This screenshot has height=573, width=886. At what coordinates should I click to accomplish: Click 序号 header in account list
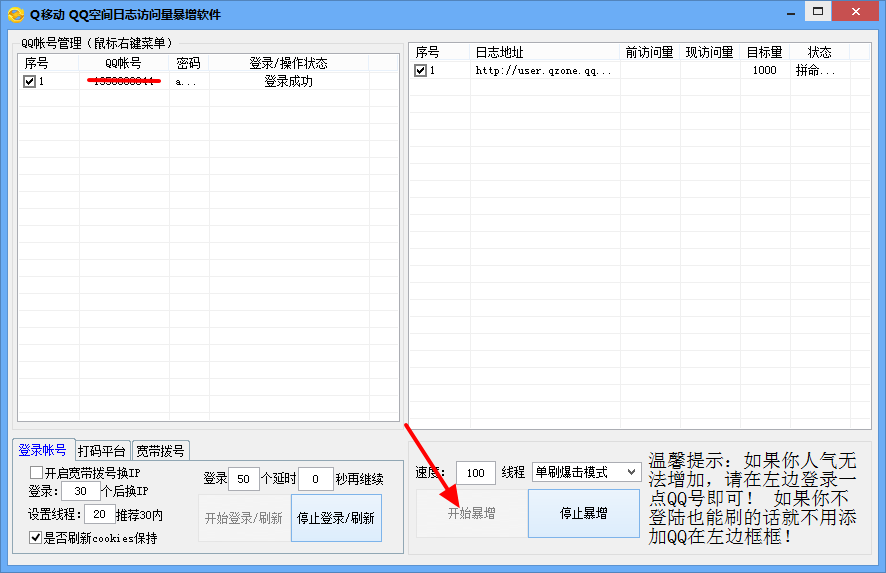(x=49, y=63)
